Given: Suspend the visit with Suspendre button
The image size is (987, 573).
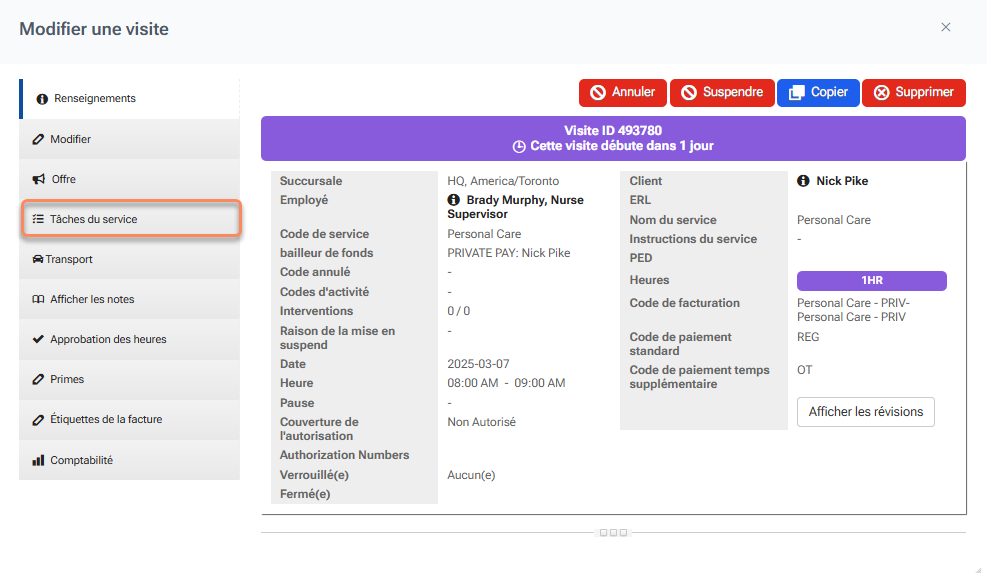Looking at the screenshot, I should (722, 92).
